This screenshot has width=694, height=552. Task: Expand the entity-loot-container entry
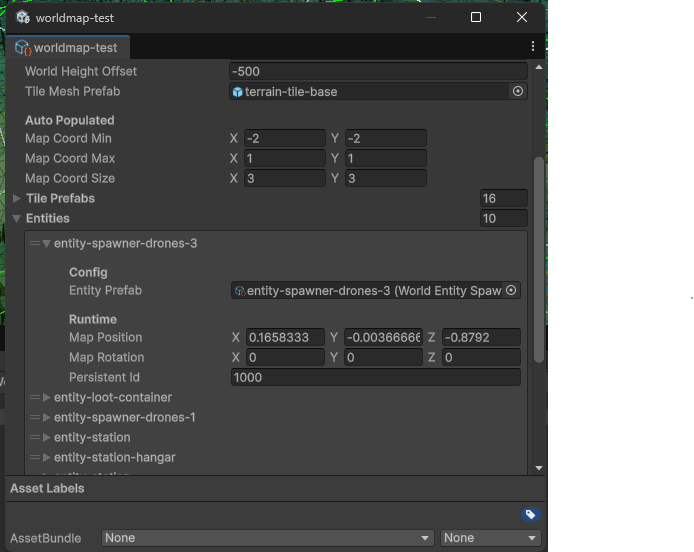click(x=46, y=397)
